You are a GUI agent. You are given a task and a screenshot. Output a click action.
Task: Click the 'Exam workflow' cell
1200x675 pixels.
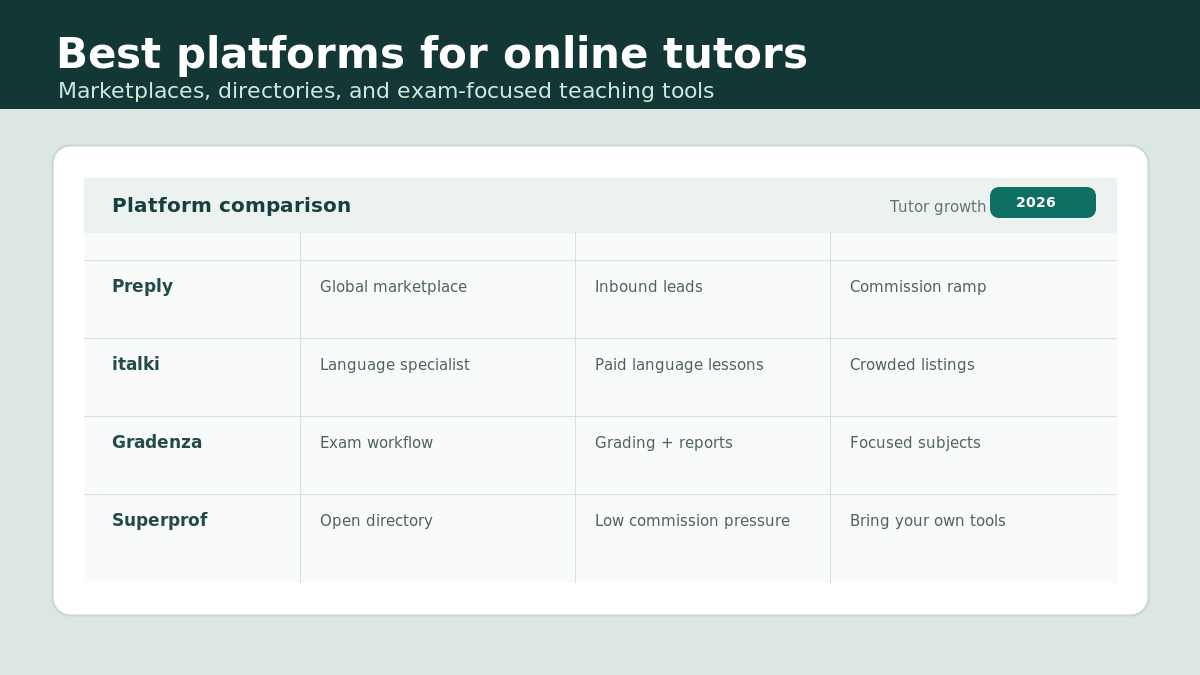click(x=376, y=443)
